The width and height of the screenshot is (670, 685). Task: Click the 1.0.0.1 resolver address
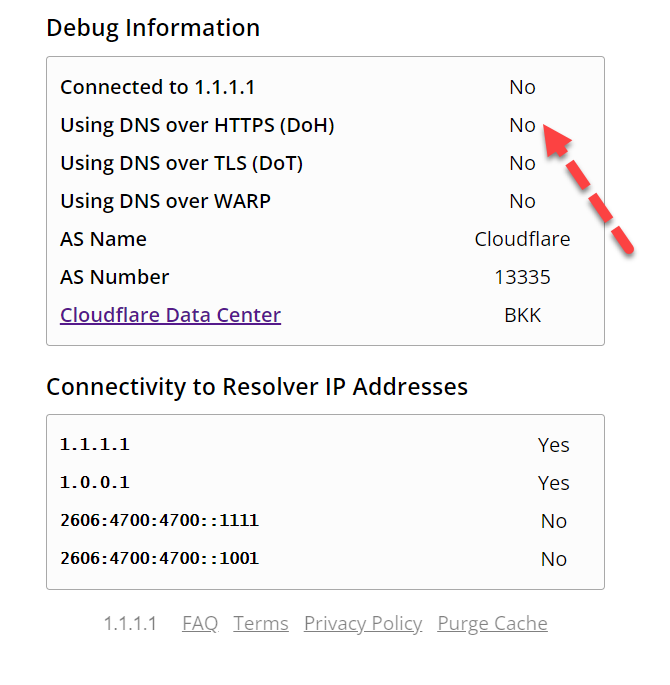(95, 483)
